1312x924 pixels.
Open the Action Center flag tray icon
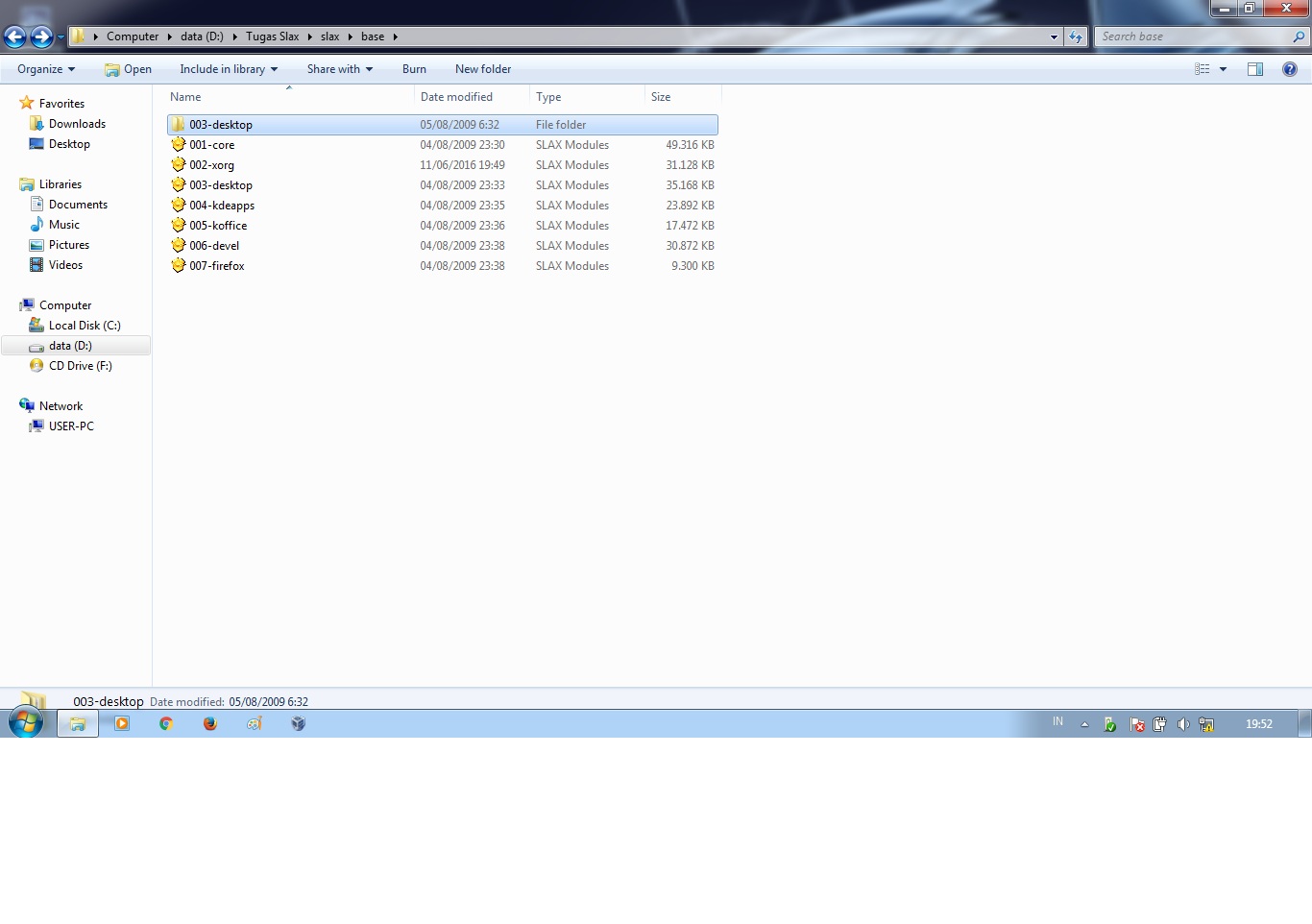1138,723
